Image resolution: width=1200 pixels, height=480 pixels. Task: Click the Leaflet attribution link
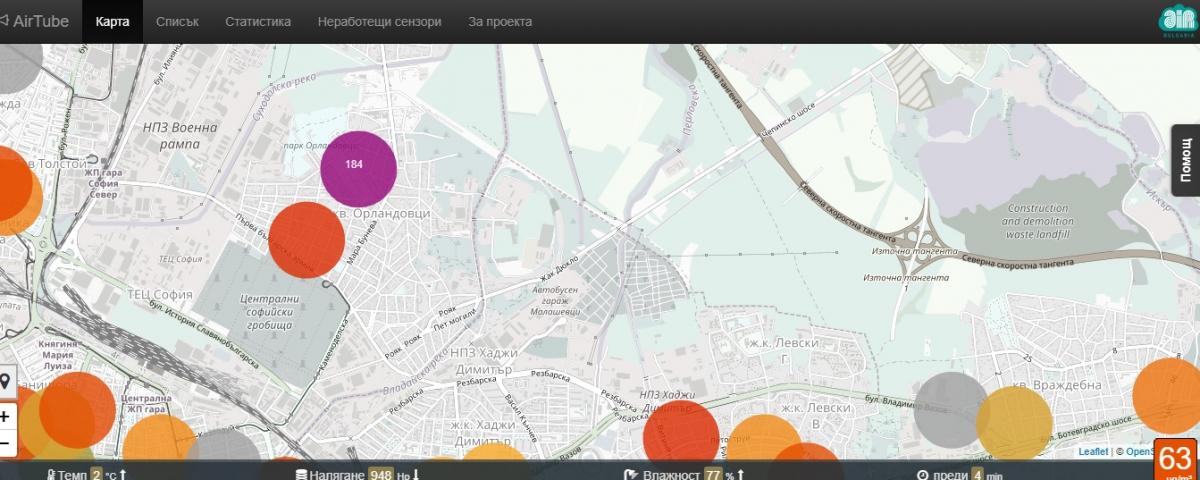(x=1092, y=452)
